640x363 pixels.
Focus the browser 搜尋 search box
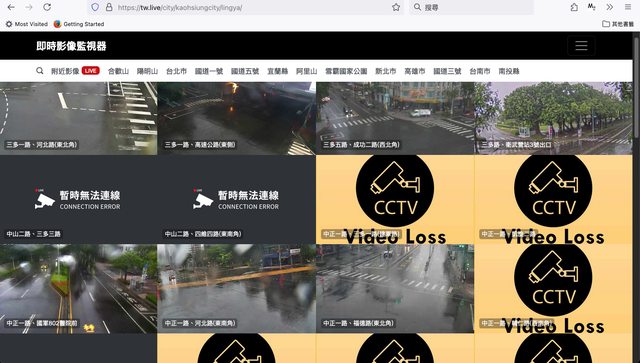point(471,7)
